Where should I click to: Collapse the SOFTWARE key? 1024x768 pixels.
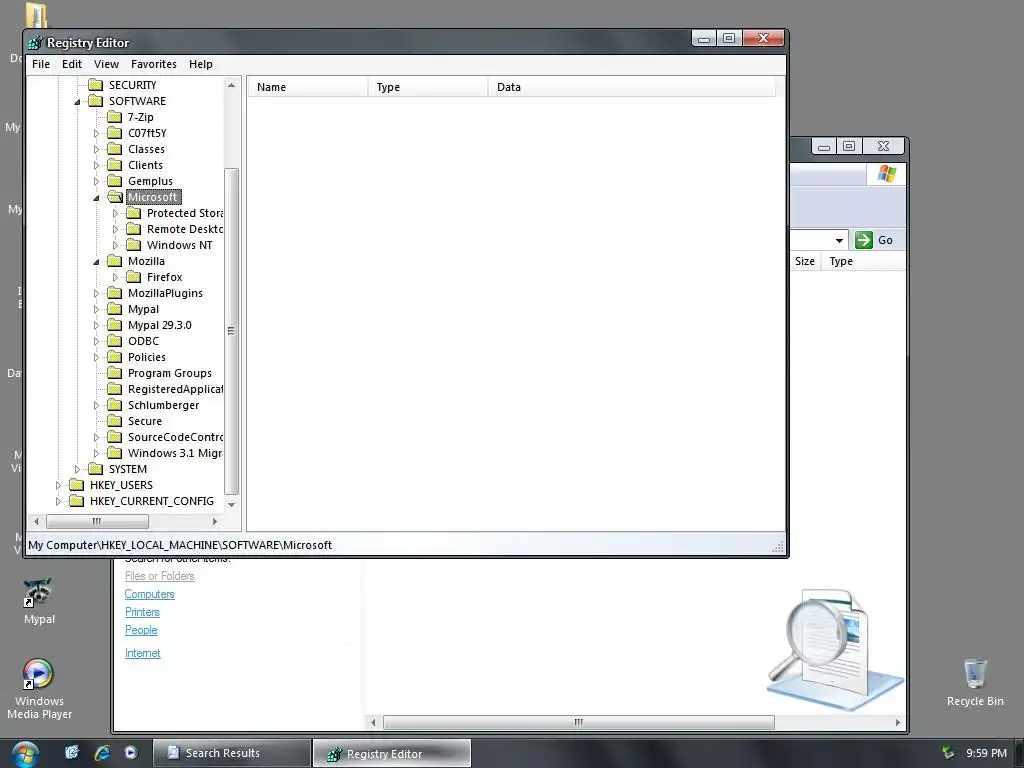(78, 101)
